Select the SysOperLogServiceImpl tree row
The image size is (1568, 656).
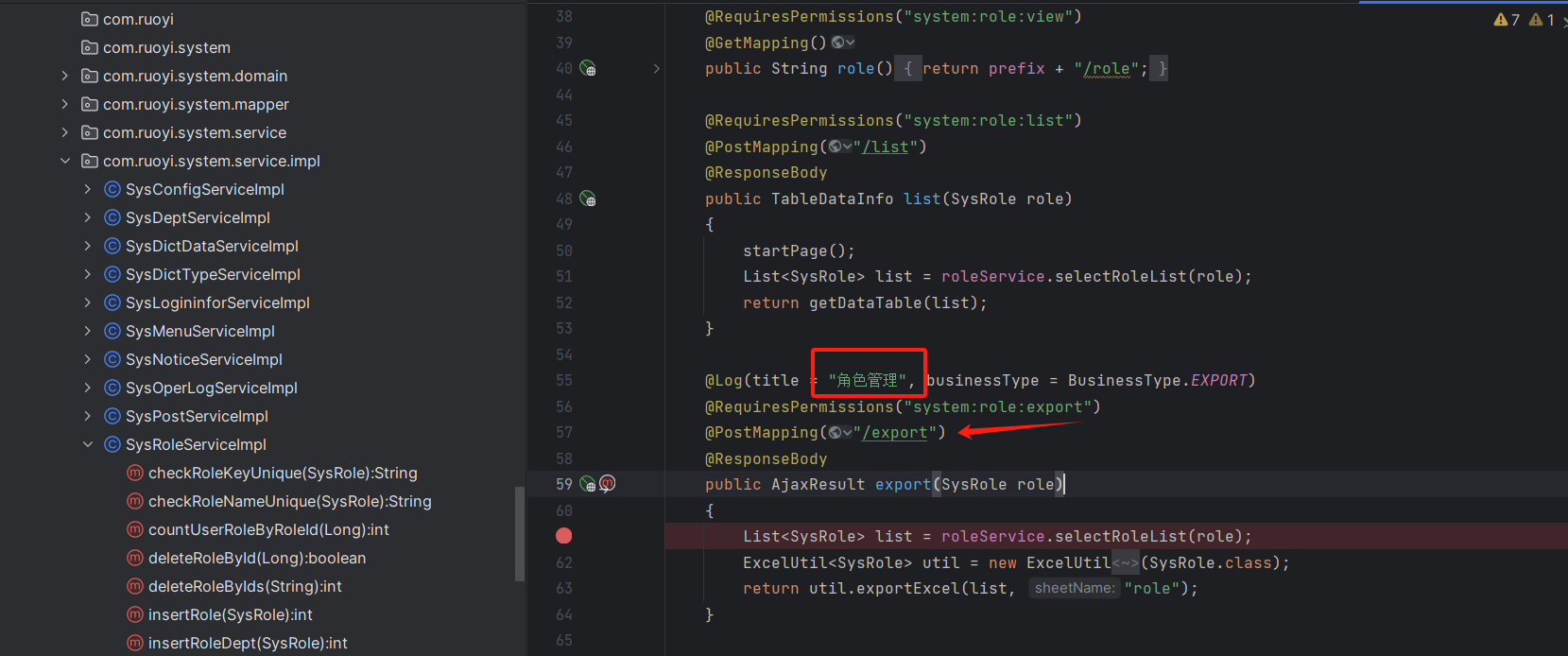(262, 388)
